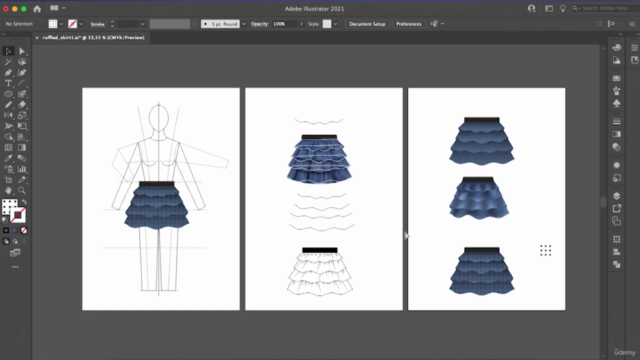Select the Magic Wand tool
Screen dimensions: 640x360
(x=8, y=62)
